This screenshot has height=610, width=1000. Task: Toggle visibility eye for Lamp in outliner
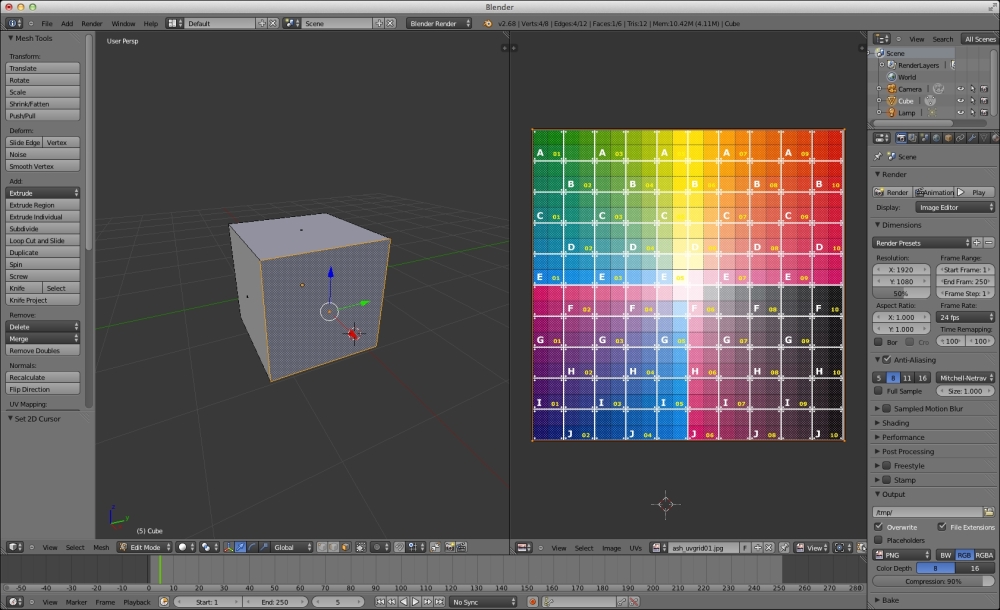tap(960, 112)
